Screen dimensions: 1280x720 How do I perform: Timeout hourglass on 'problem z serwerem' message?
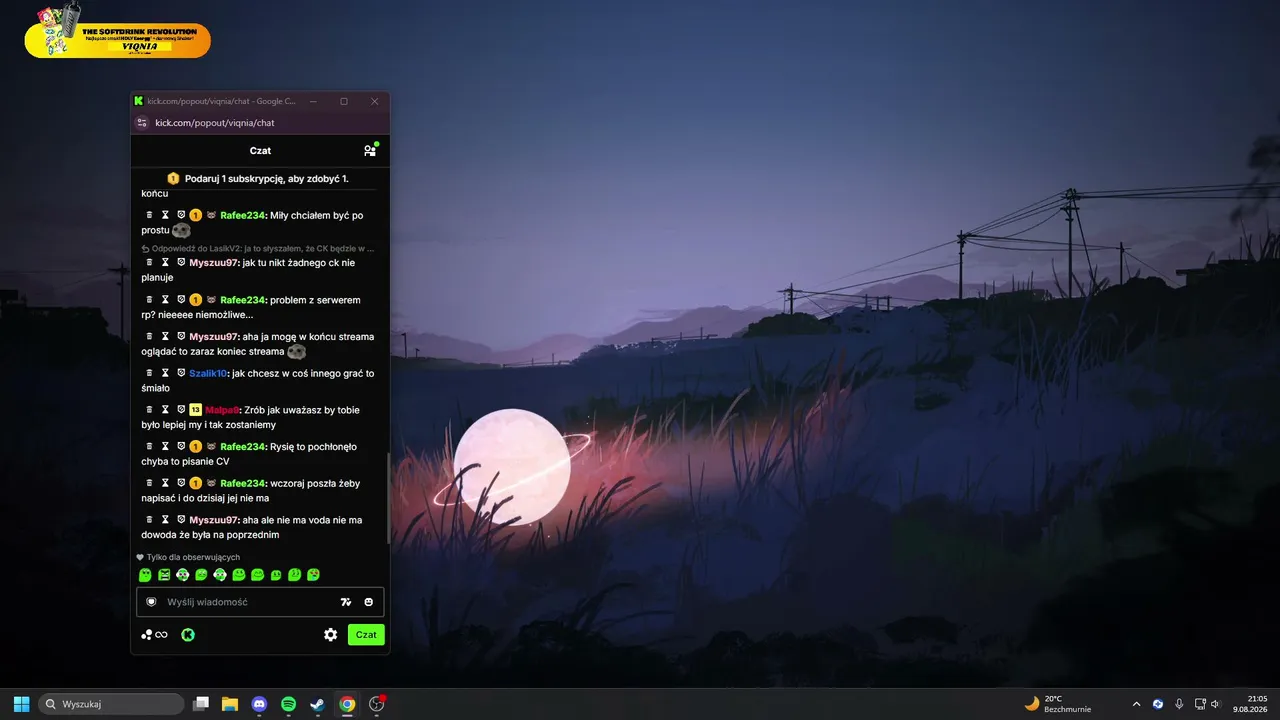(x=165, y=299)
